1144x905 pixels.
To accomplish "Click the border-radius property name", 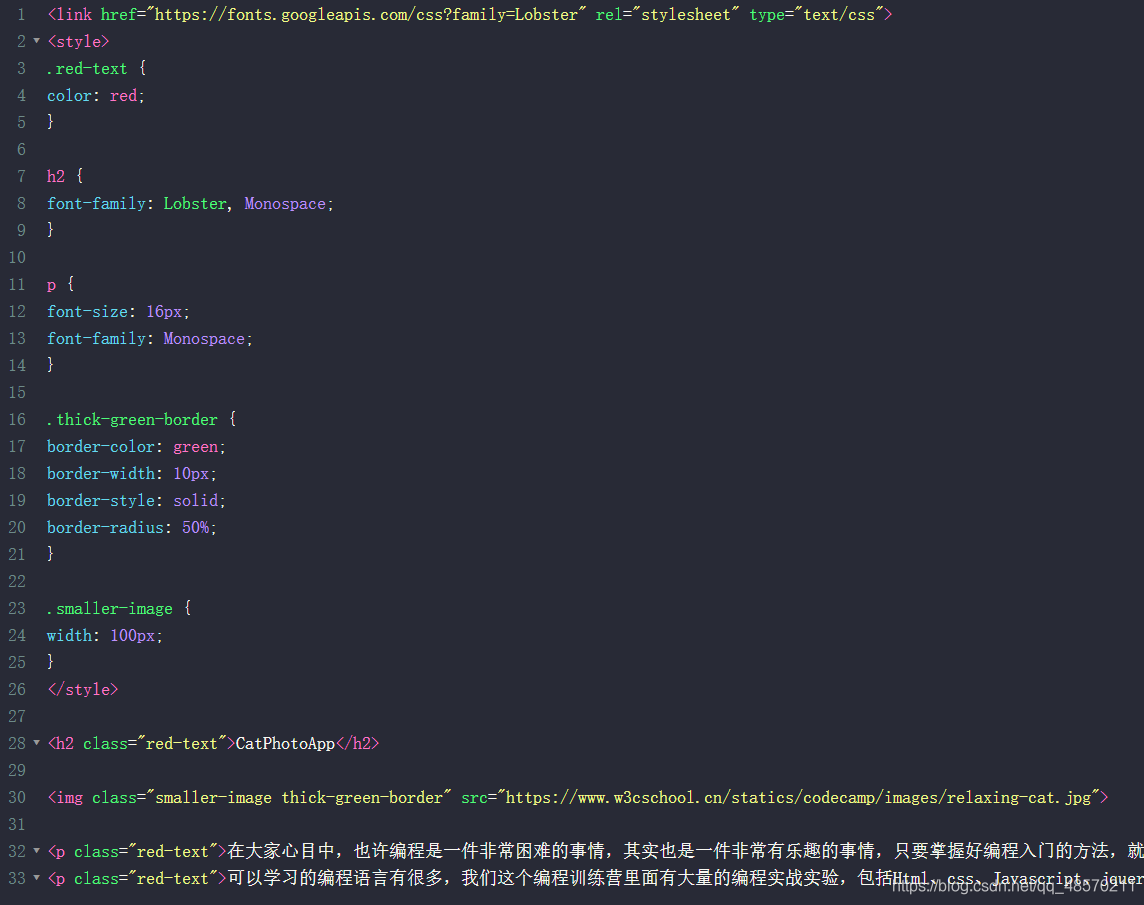I will coord(105,528).
